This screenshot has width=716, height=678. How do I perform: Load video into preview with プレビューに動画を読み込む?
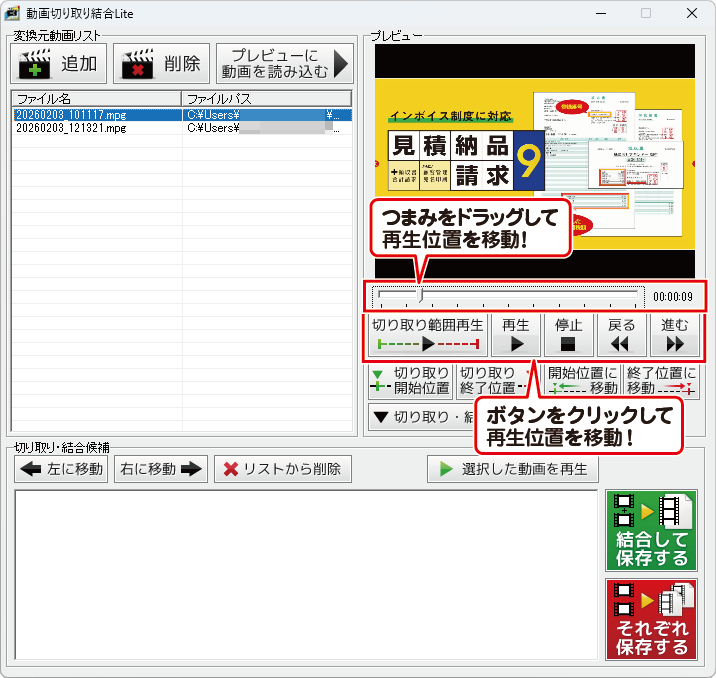click(x=285, y=65)
